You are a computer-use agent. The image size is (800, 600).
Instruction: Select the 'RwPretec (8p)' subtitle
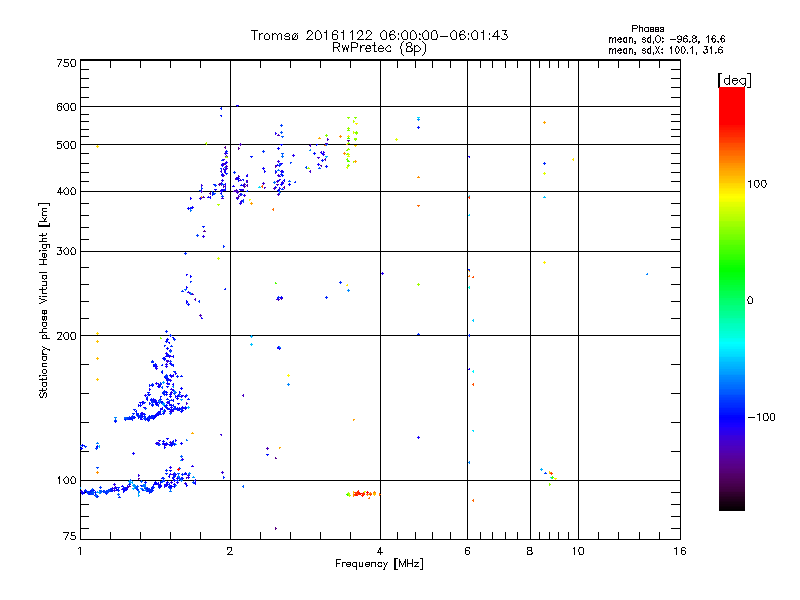click(x=379, y=48)
